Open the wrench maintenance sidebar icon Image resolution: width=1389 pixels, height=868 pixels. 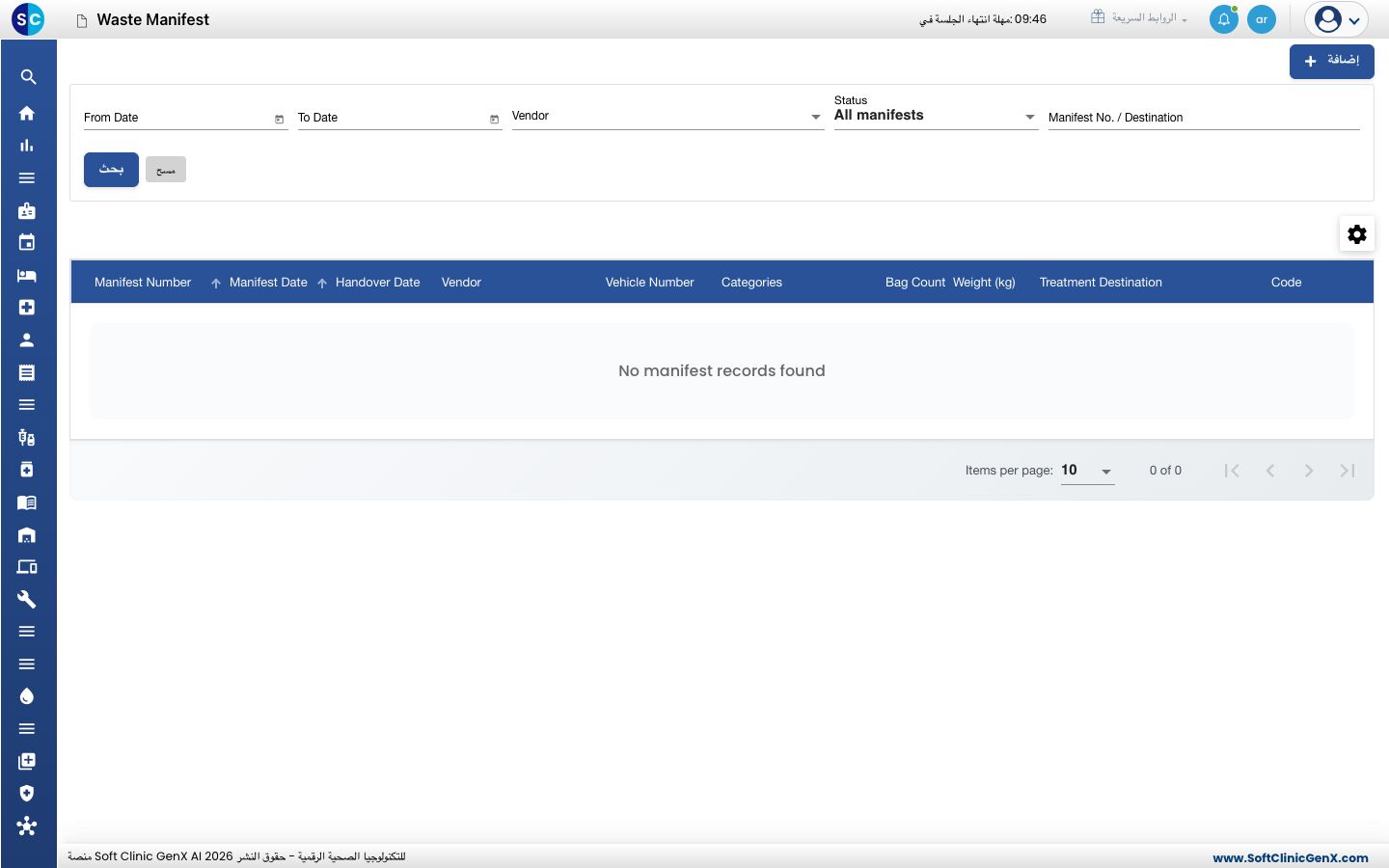27,599
